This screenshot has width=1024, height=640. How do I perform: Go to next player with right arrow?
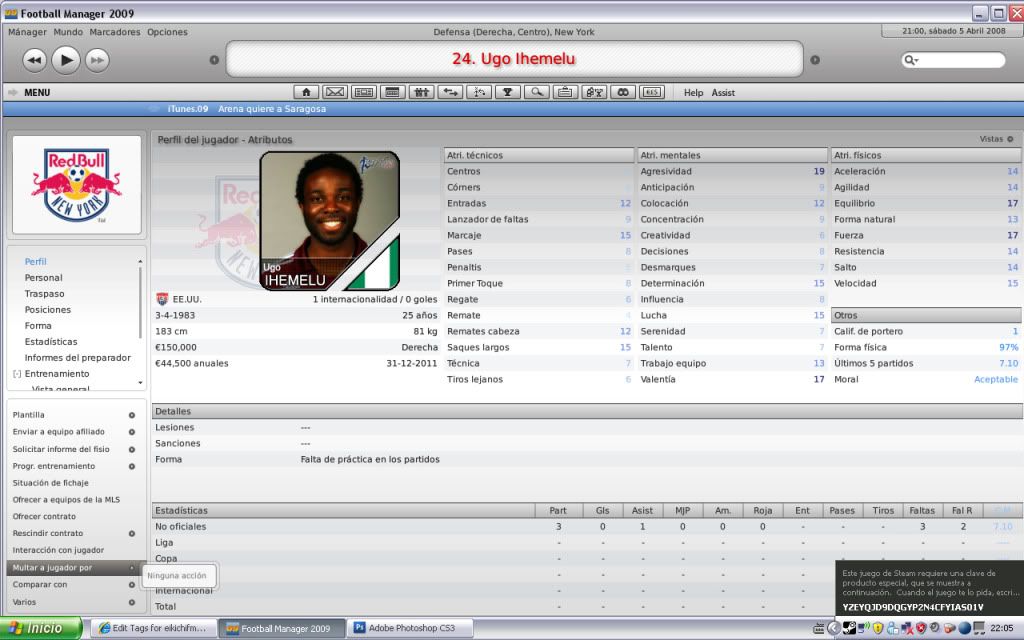point(814,60)
